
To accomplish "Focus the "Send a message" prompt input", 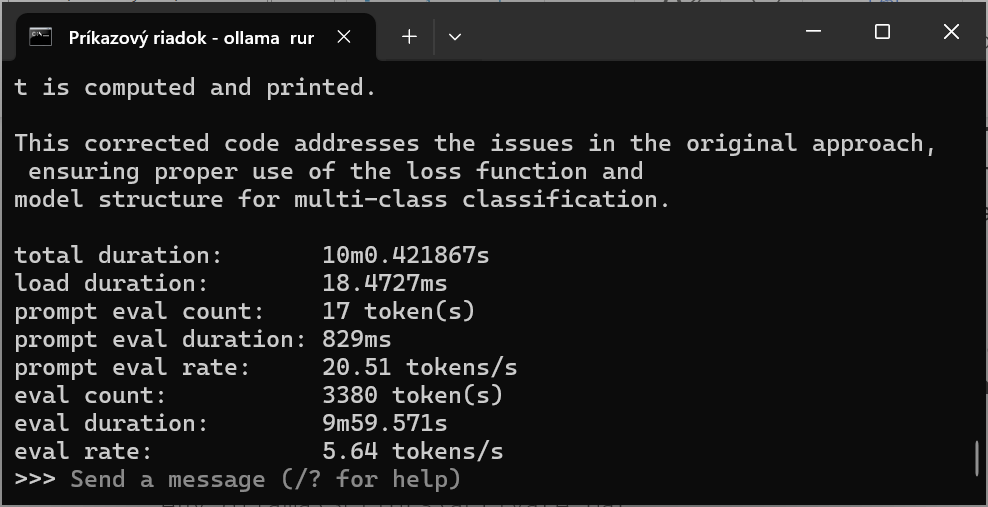I will (x=265, y=479).
